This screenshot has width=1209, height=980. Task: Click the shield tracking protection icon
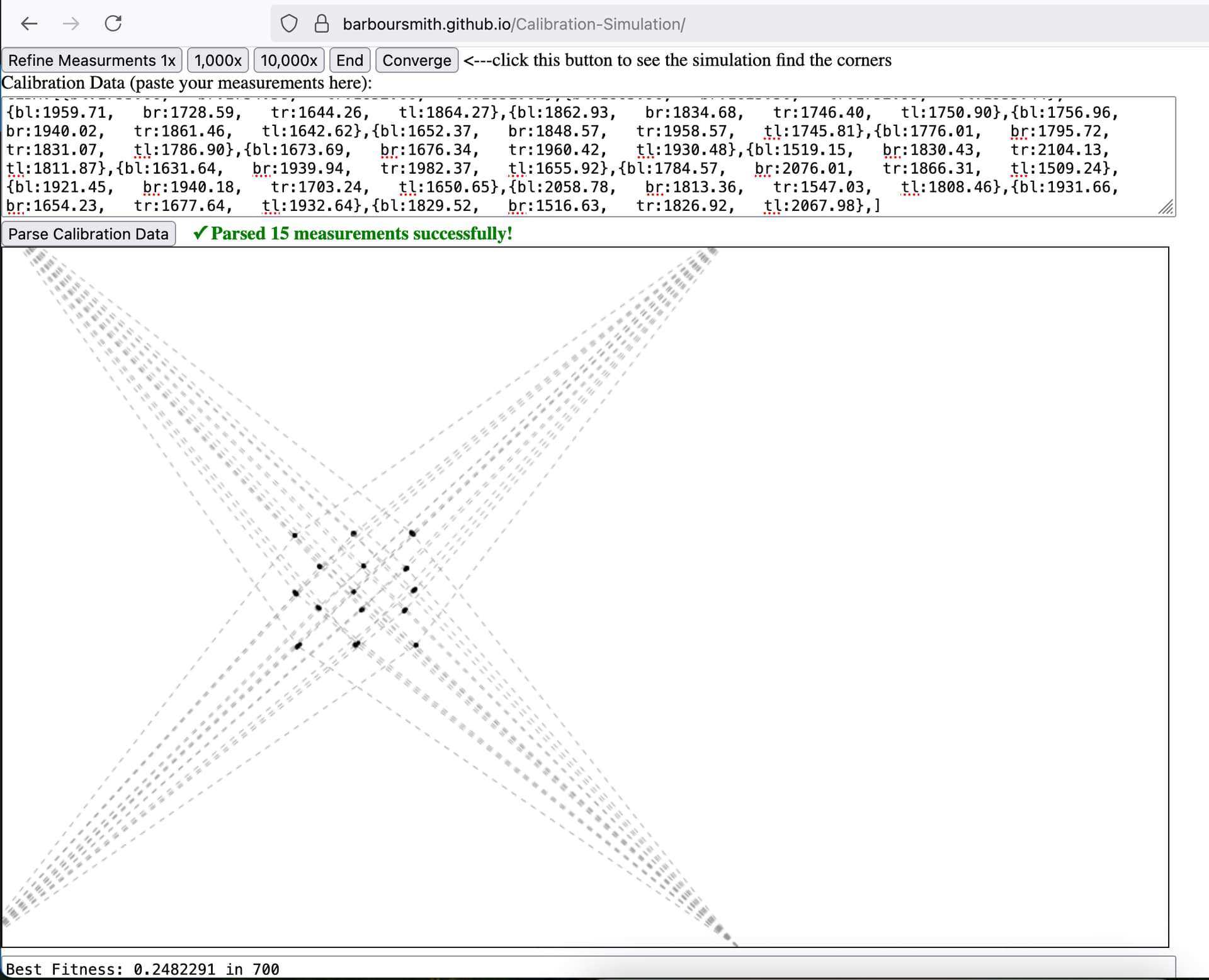click(x=288, y=24)
